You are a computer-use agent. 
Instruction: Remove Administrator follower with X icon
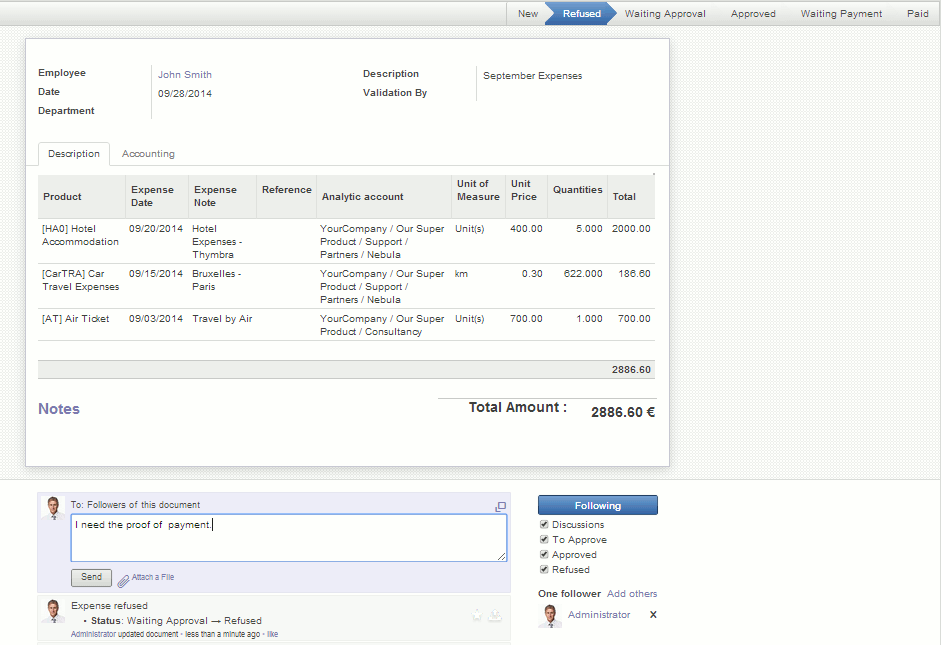653,615
